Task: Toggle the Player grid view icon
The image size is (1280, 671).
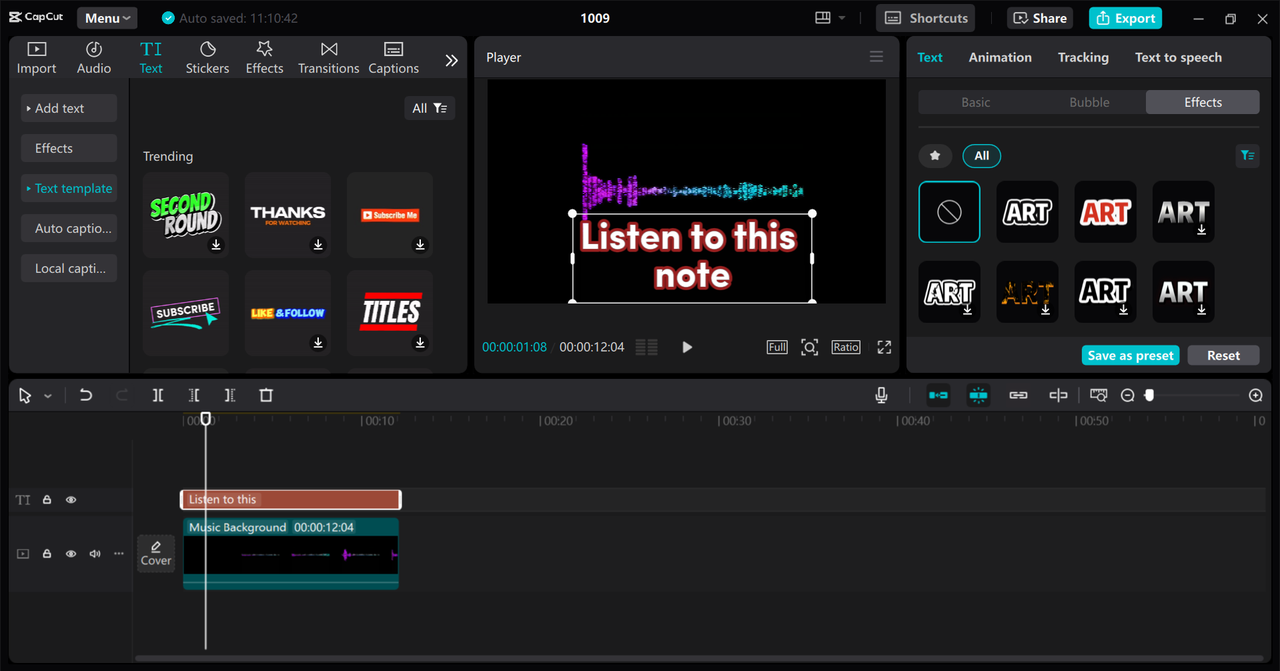Action: [647, 347]
